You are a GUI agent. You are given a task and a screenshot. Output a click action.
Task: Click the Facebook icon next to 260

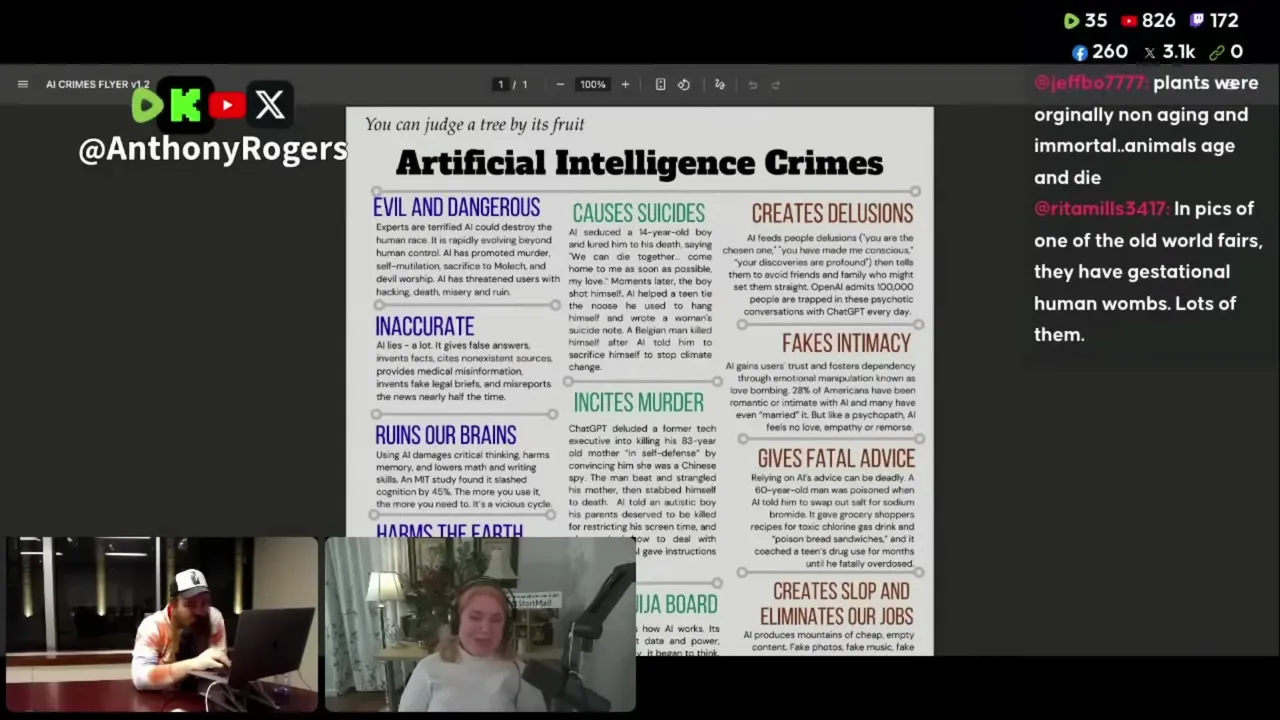click(x=1080, y=52)
